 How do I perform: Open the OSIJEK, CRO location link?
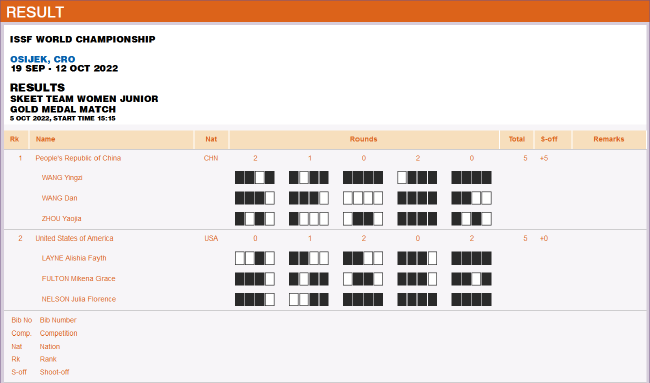pyautogui.click(x=43, y=59)
